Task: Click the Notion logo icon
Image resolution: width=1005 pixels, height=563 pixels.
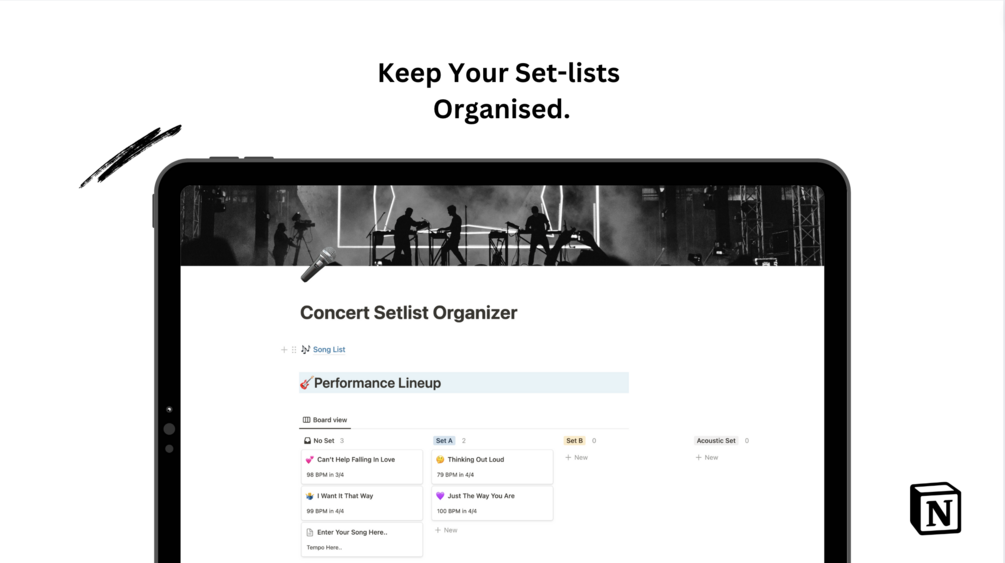Action: point(935,508)
